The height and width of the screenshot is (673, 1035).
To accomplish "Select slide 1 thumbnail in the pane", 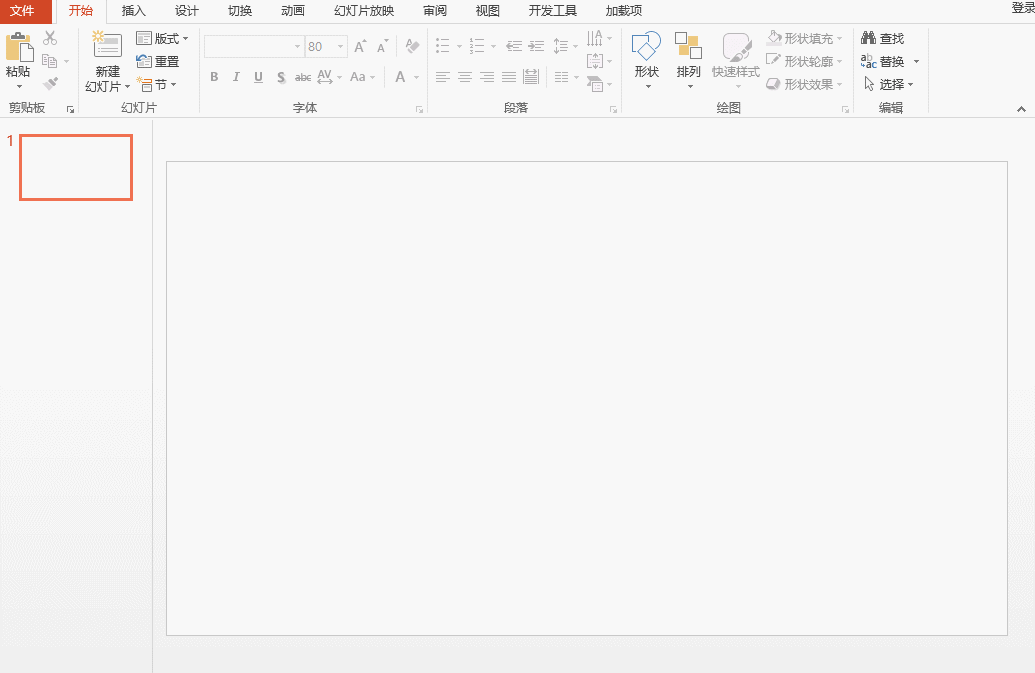I will click(x=75, y=167).
